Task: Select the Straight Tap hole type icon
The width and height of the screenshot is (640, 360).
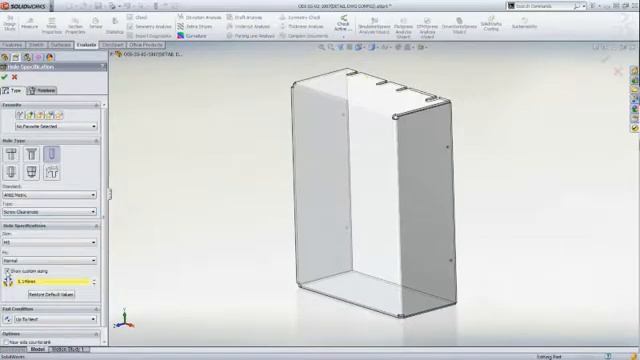Action: tap(11, 172)
